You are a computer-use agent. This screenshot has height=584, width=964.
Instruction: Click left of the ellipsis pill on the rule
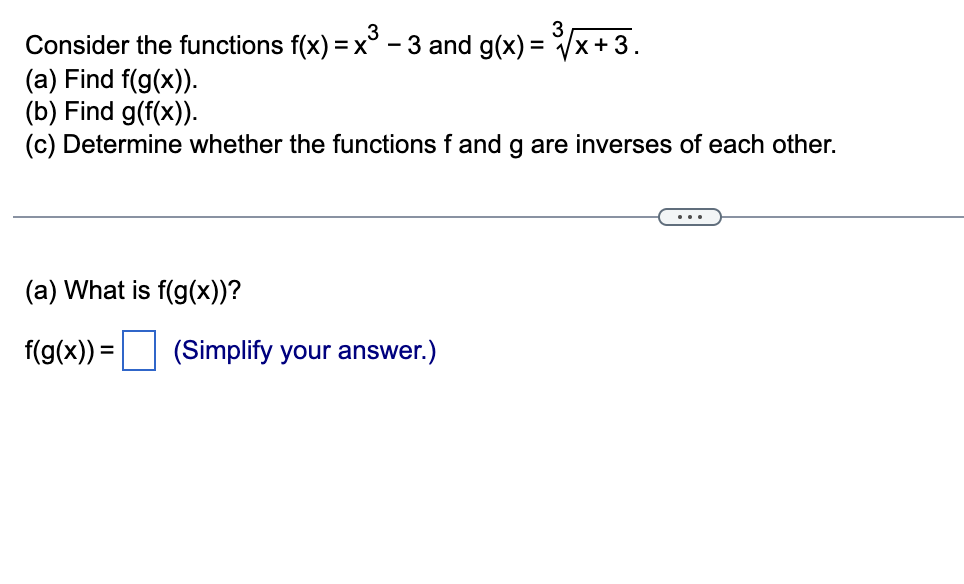(400, 216)
